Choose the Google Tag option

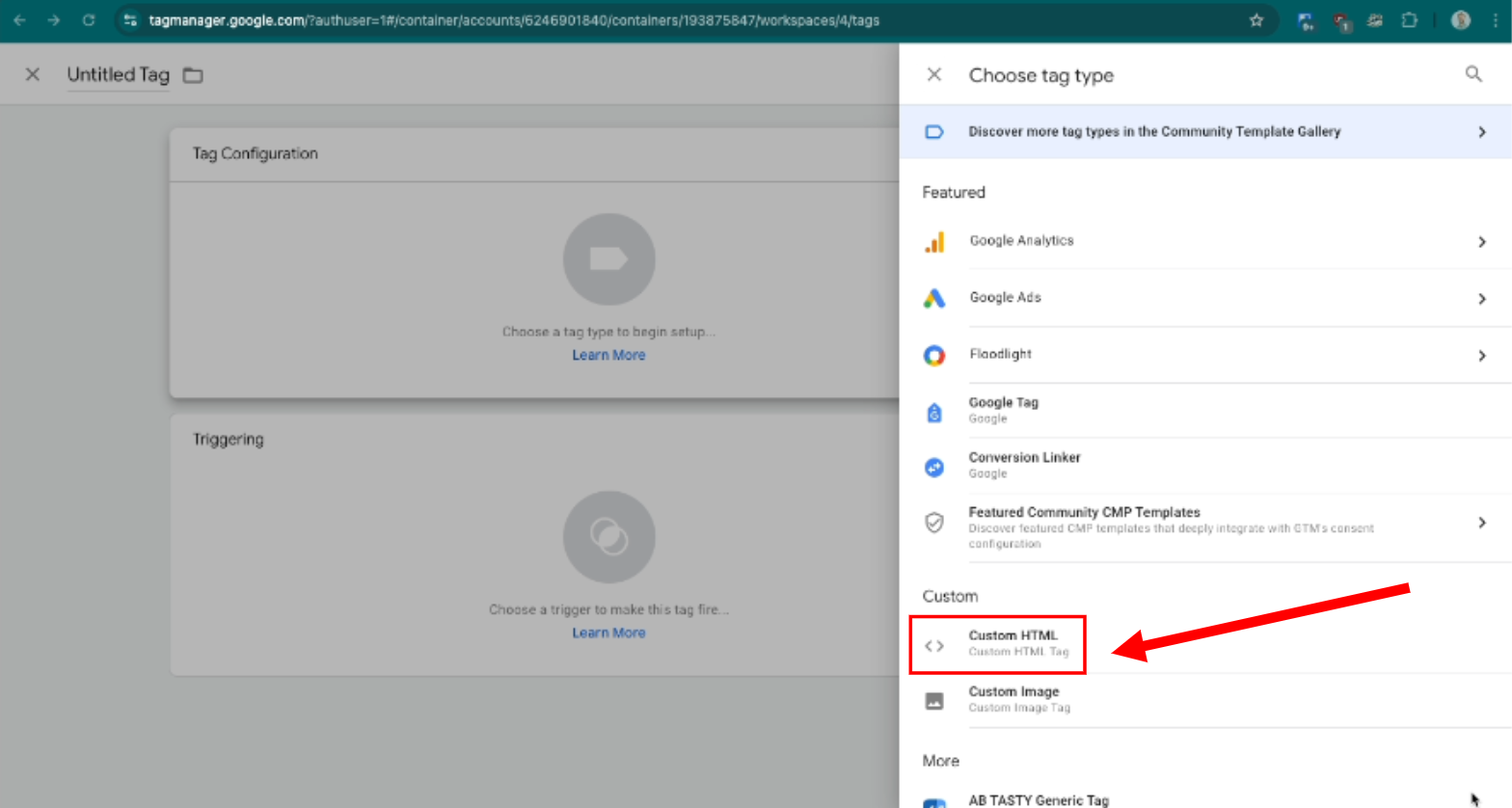(1205, 412)
